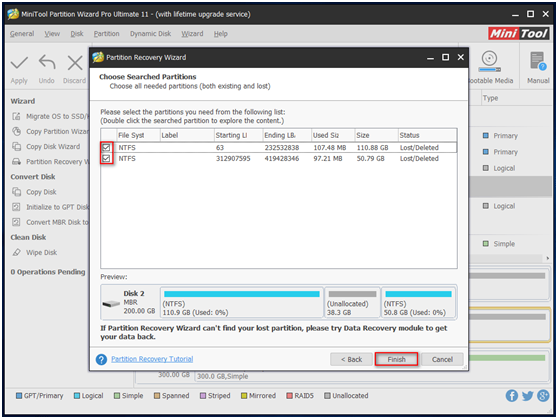Click the Undo arrow icon
The image size is (558, 419).
(47, 62)
